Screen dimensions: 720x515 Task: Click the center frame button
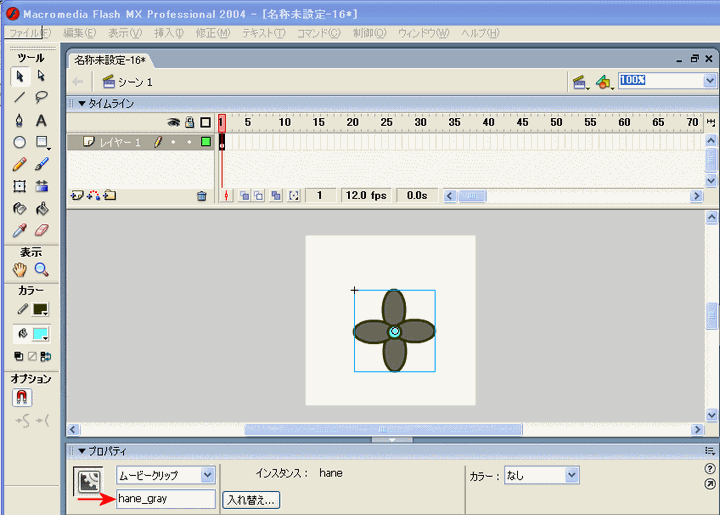coord(226,196)
